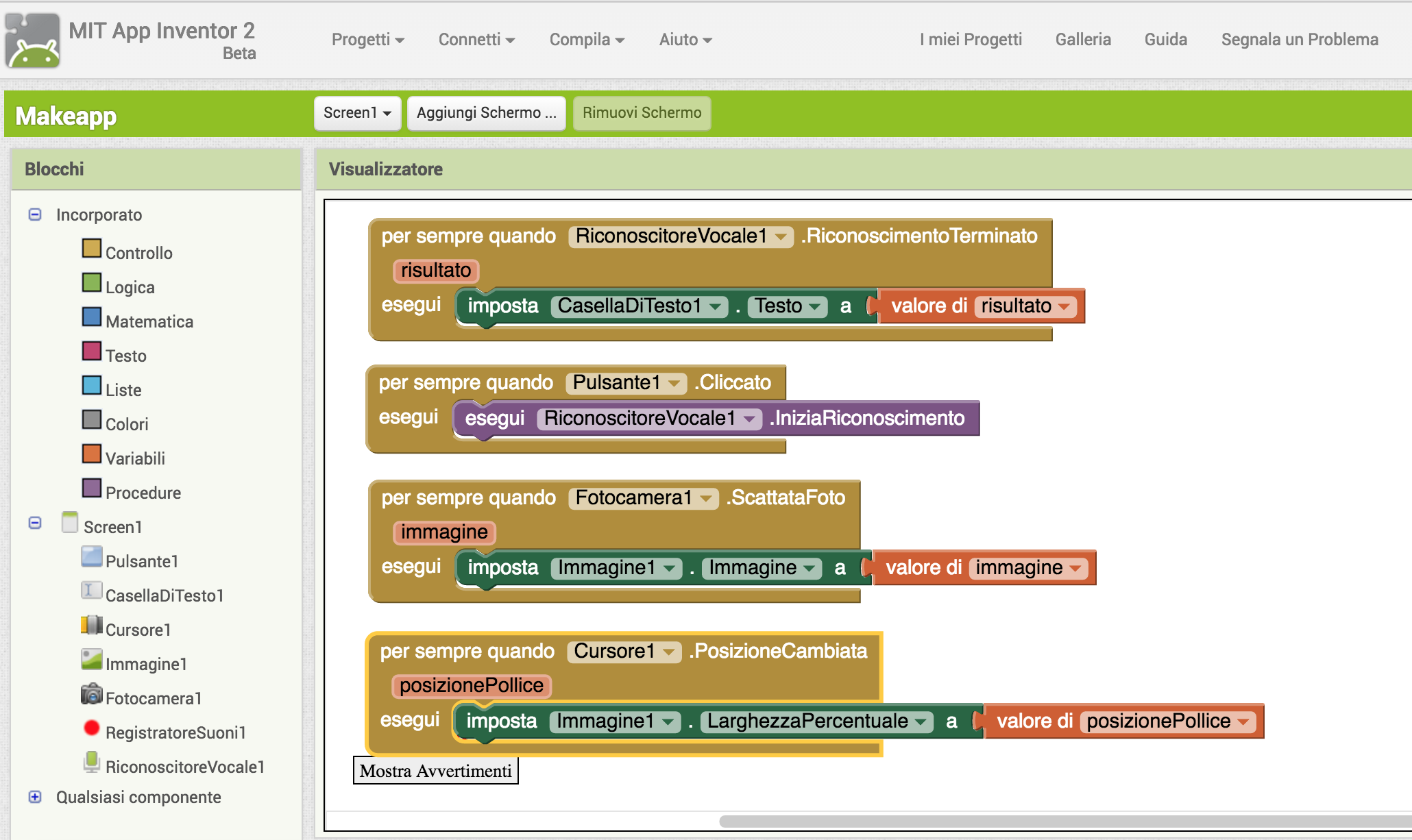The image size is (1412, 840).
Task: Open the Connetti menu
Action: [476, 40]
